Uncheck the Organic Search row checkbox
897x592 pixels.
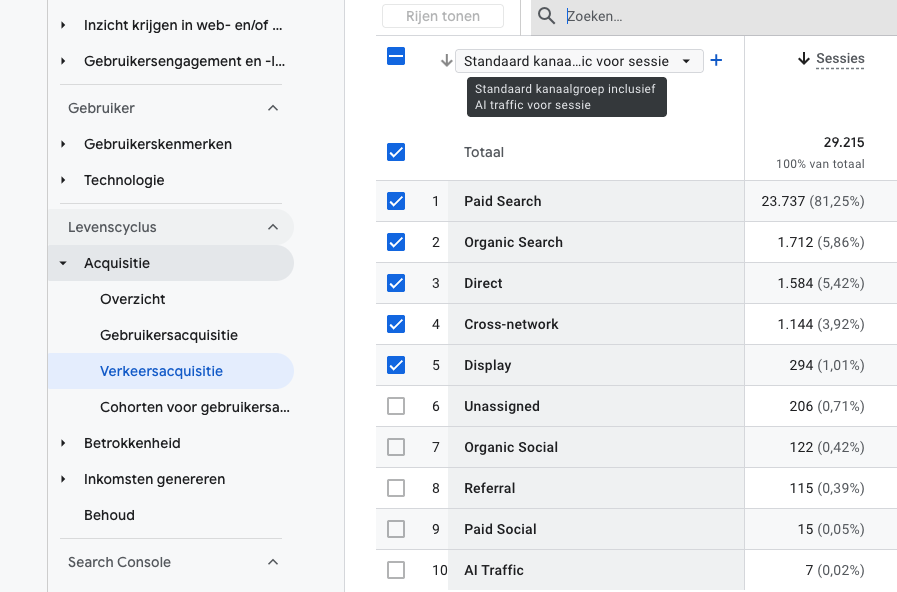pyautogui.click(x=396, y=242)
